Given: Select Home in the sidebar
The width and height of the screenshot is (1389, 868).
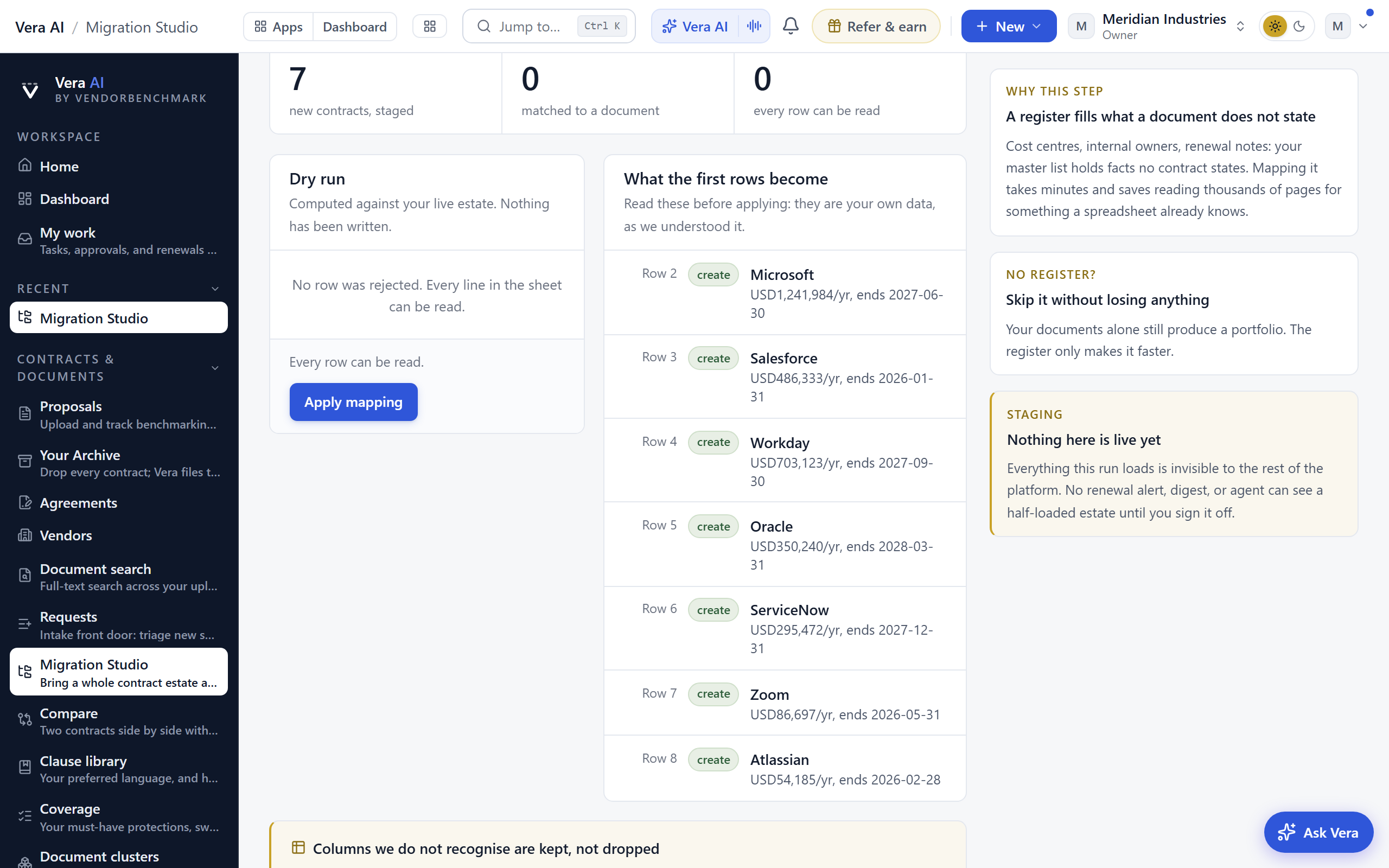Looking at the screenshot, I should [x=119, y=166].
